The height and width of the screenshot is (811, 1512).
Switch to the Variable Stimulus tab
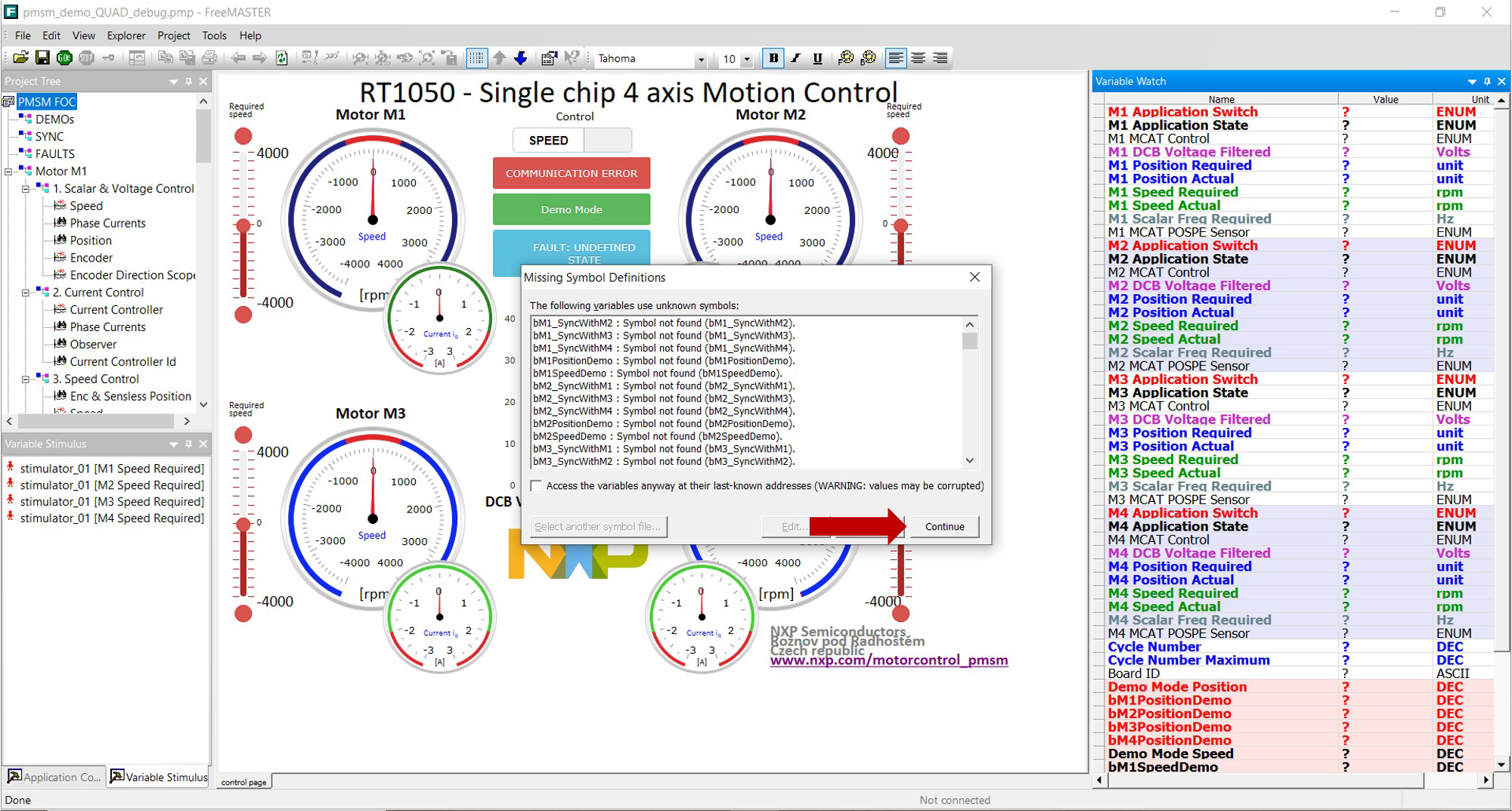click(159, 777)
